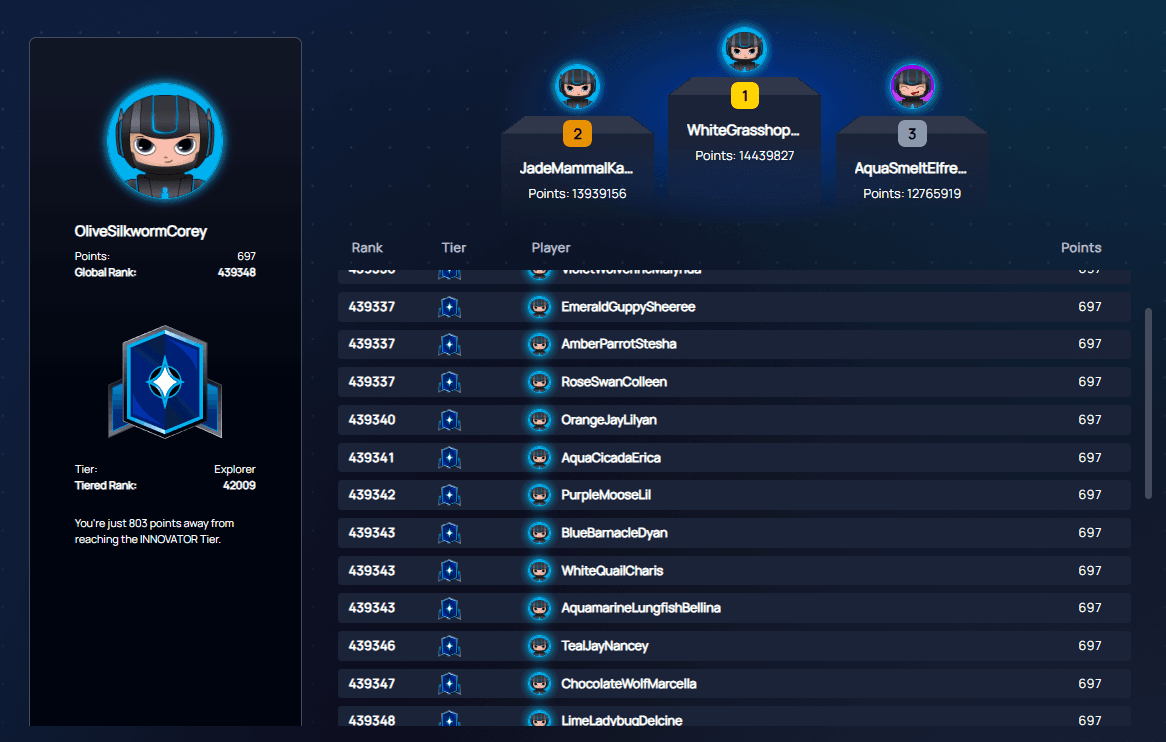Screen dimensions: 1166x742
Task: Select the Tier column header
Action: tap(453, 248)
